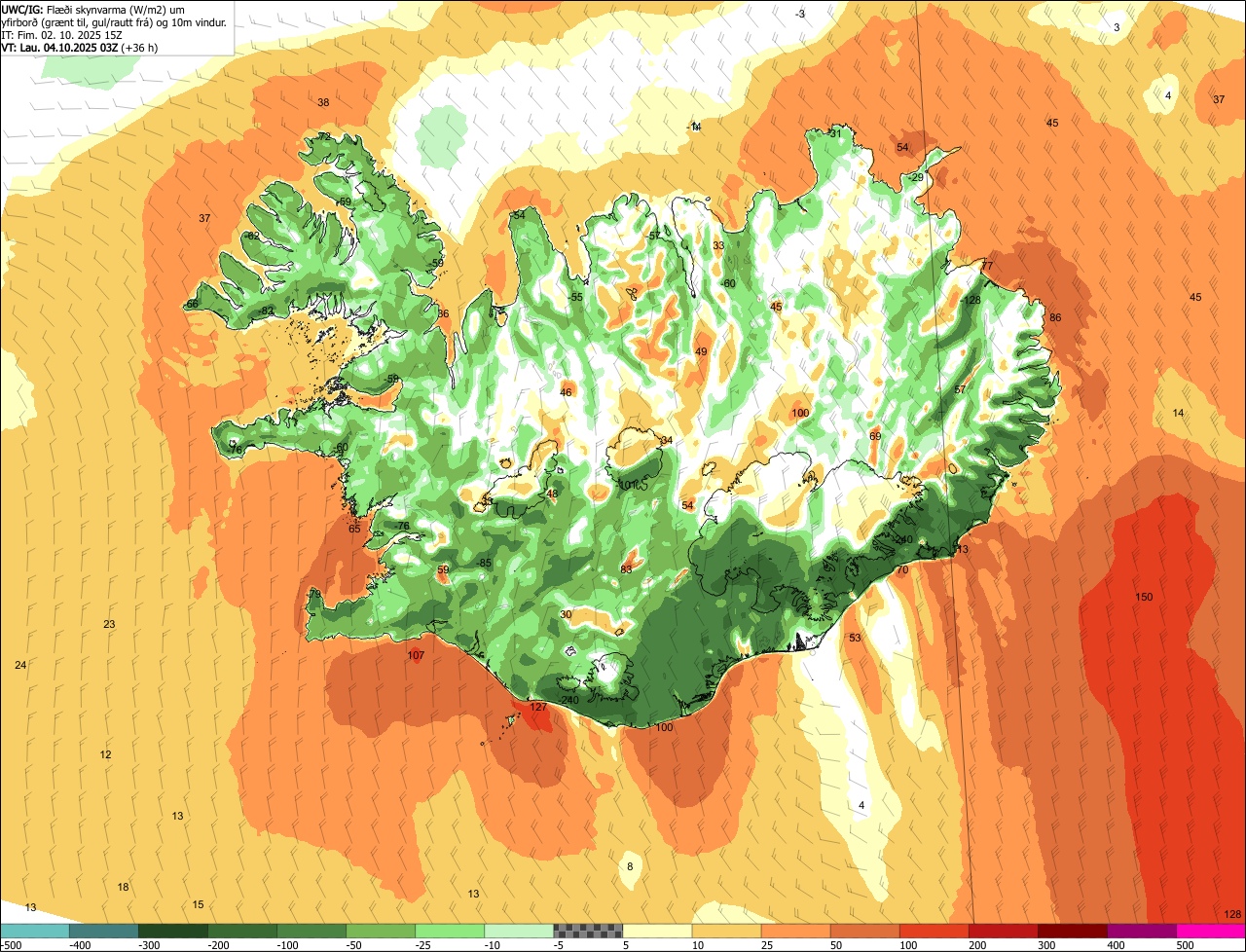The height and width of the screenshot is (952, 1246).
Task: Click the '-128' value in east Iceland
Action: [970, 300]
